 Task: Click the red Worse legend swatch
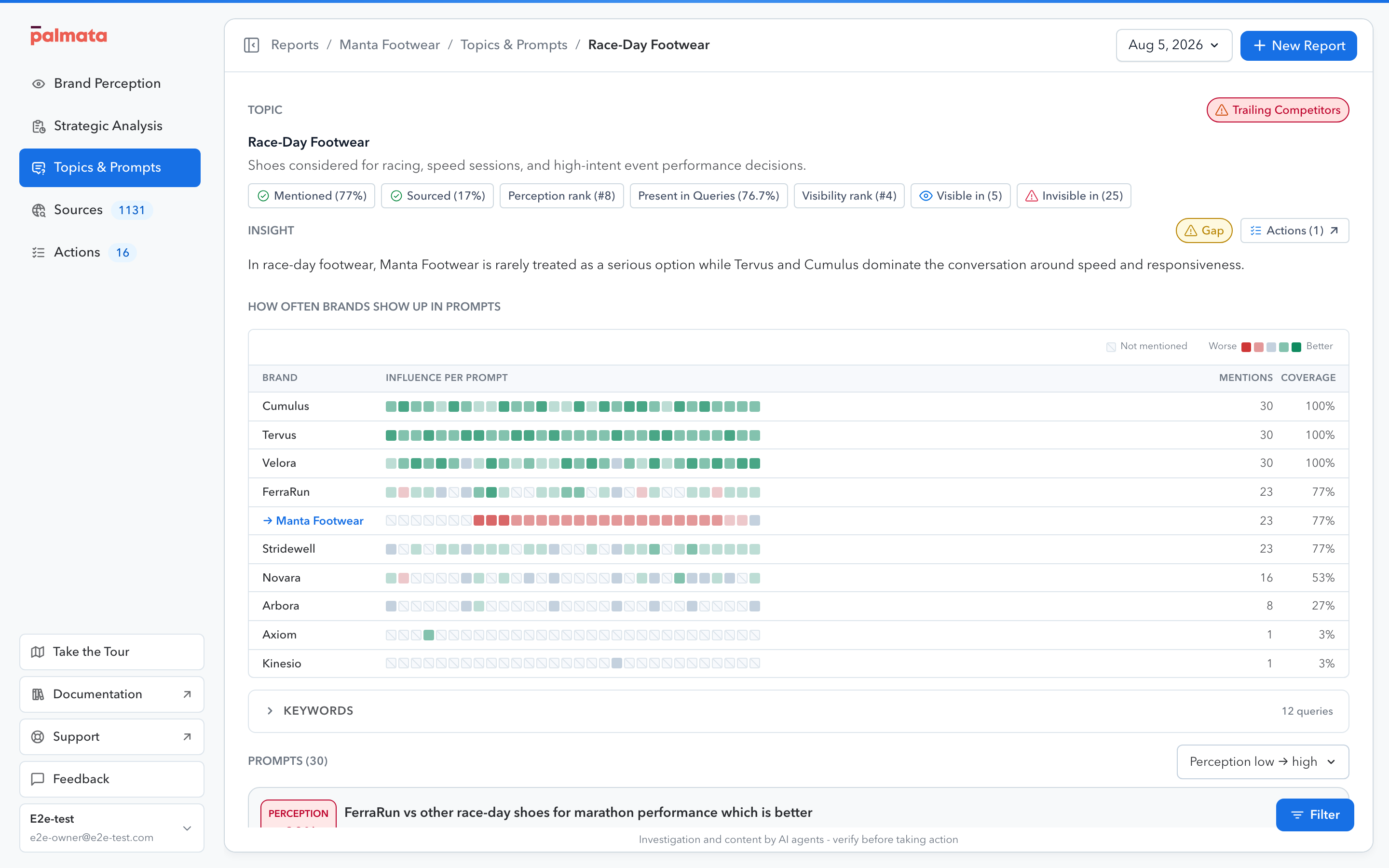pos(1246,347)
